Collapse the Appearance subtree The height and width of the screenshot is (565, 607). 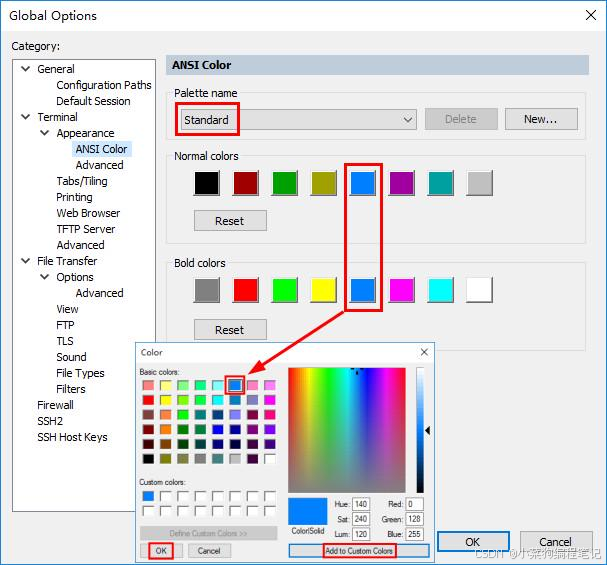click(45, 133)
